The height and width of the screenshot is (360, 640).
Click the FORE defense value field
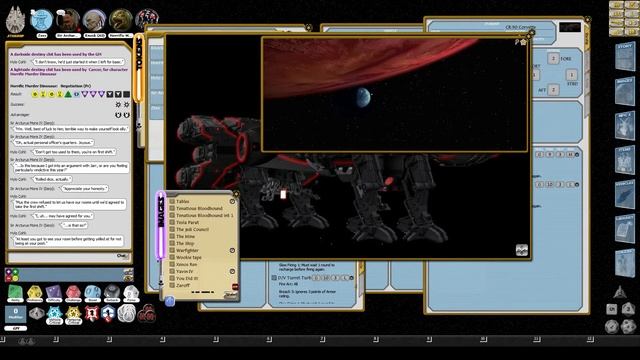point(553,58)
